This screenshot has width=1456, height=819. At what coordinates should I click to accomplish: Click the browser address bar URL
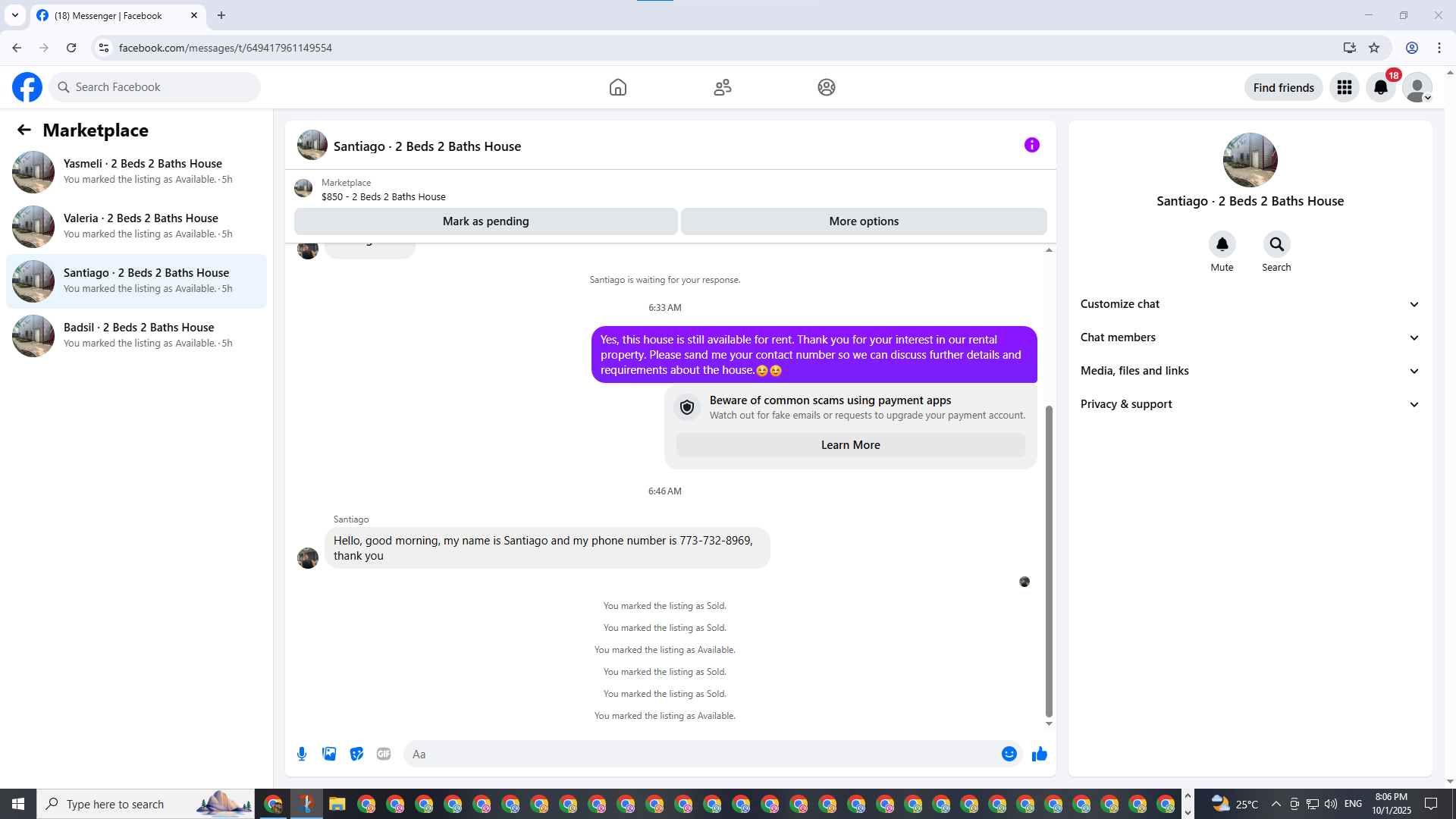tap(225, 48)
